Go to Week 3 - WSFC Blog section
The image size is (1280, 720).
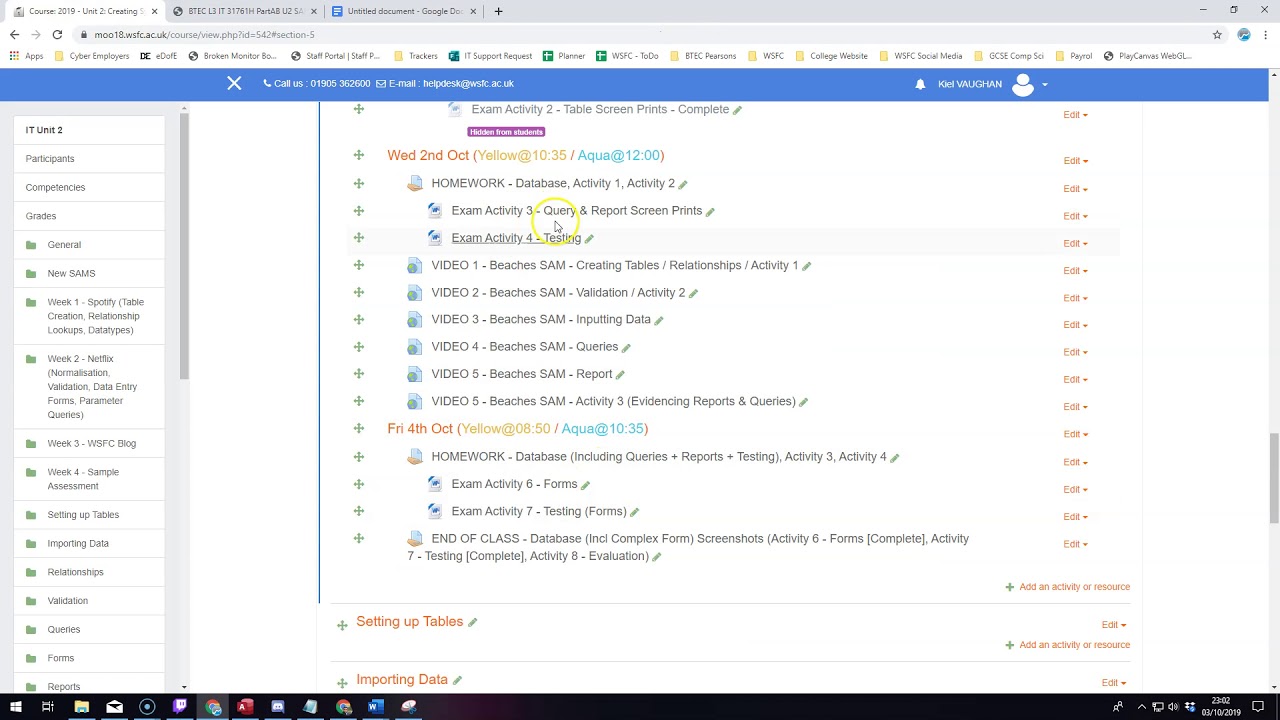(91, 444)
